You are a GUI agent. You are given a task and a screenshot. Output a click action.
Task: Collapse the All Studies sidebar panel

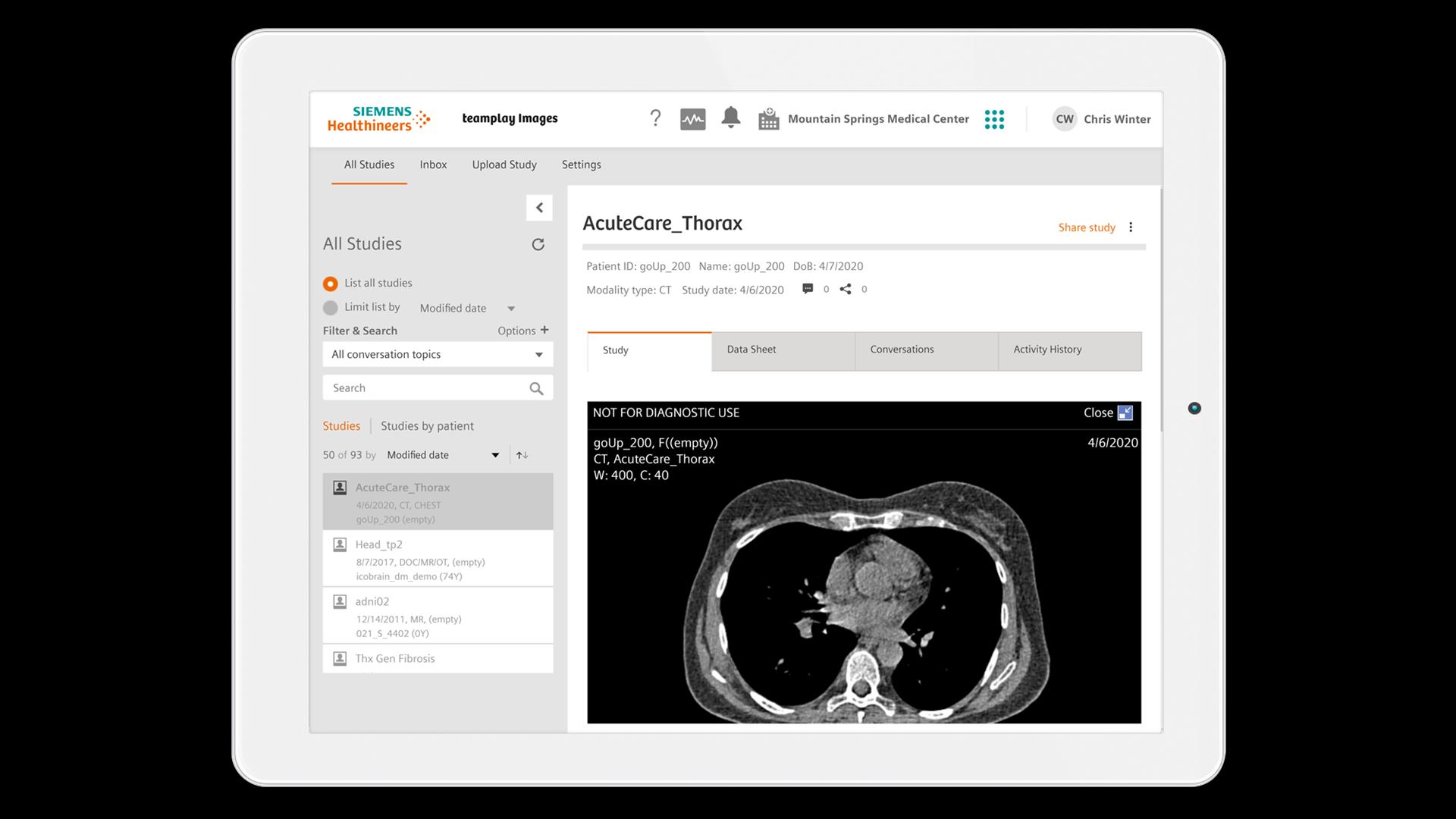point(539,207)
